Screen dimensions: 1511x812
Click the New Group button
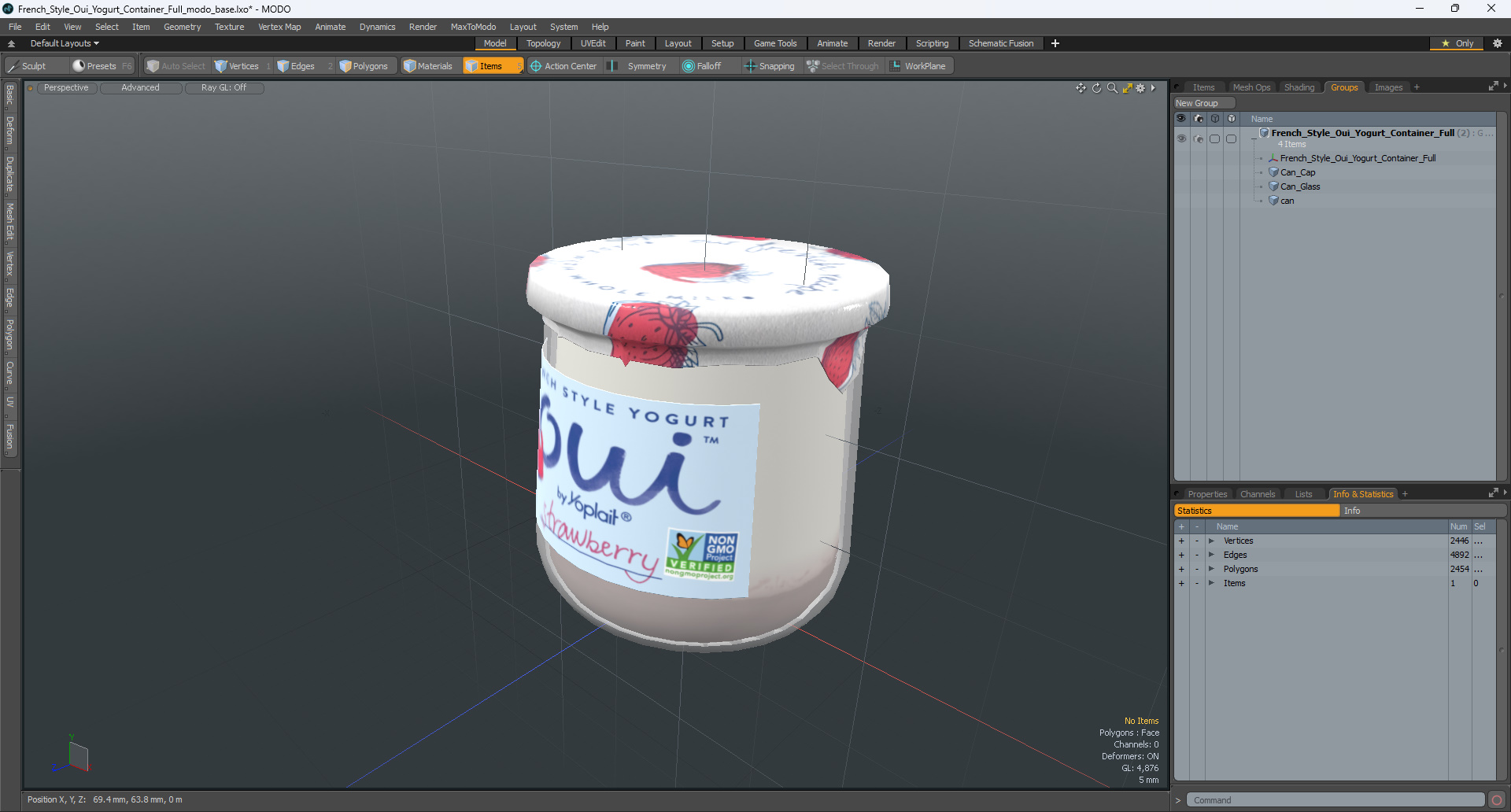1204,103
